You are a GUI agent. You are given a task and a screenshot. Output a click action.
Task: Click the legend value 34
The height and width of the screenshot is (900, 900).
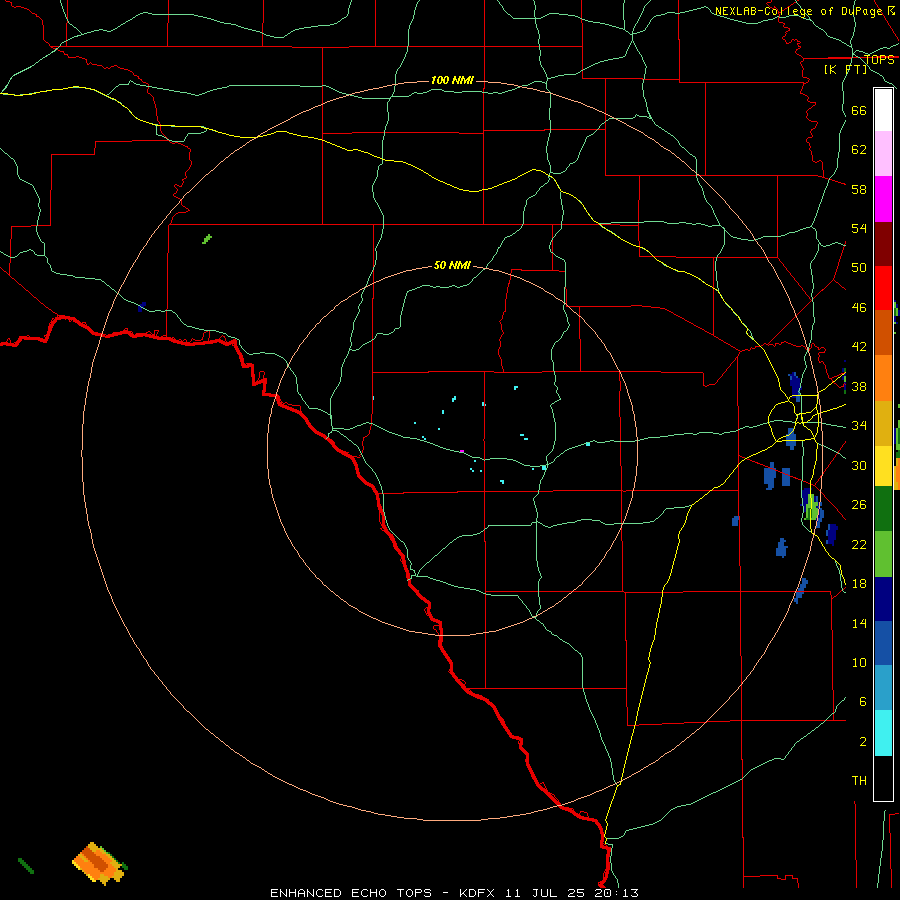coord(859,426)
